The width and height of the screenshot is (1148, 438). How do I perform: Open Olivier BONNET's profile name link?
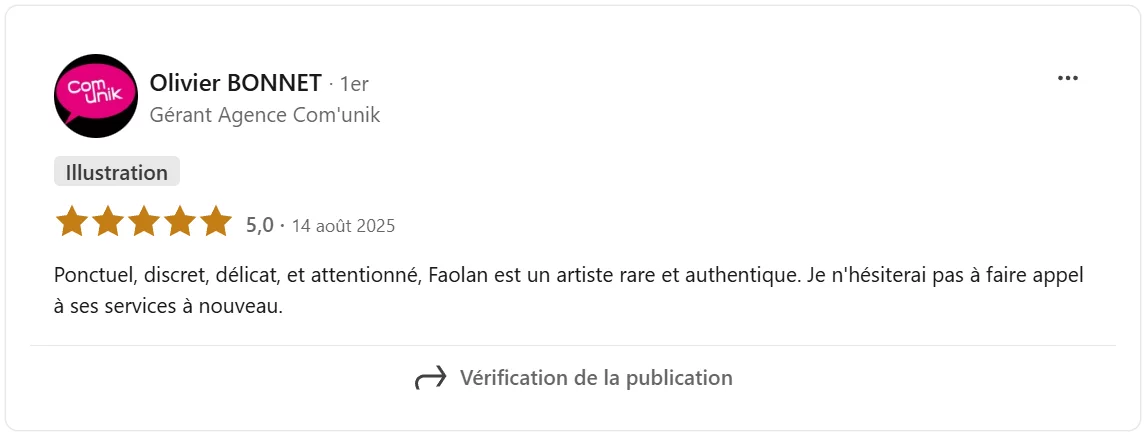coord(235,83)
